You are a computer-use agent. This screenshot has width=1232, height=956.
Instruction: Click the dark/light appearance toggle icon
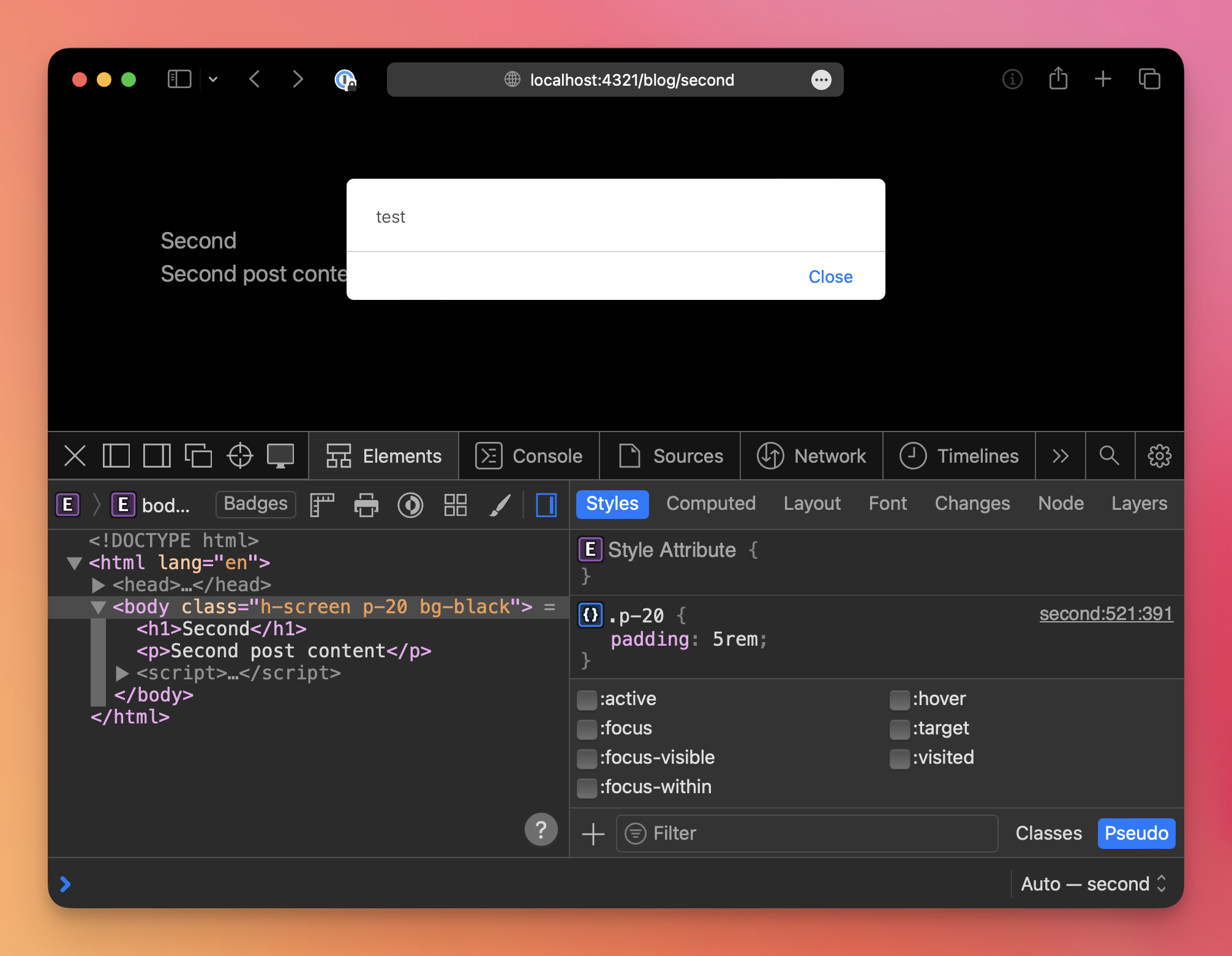click(x=410, y=505)
